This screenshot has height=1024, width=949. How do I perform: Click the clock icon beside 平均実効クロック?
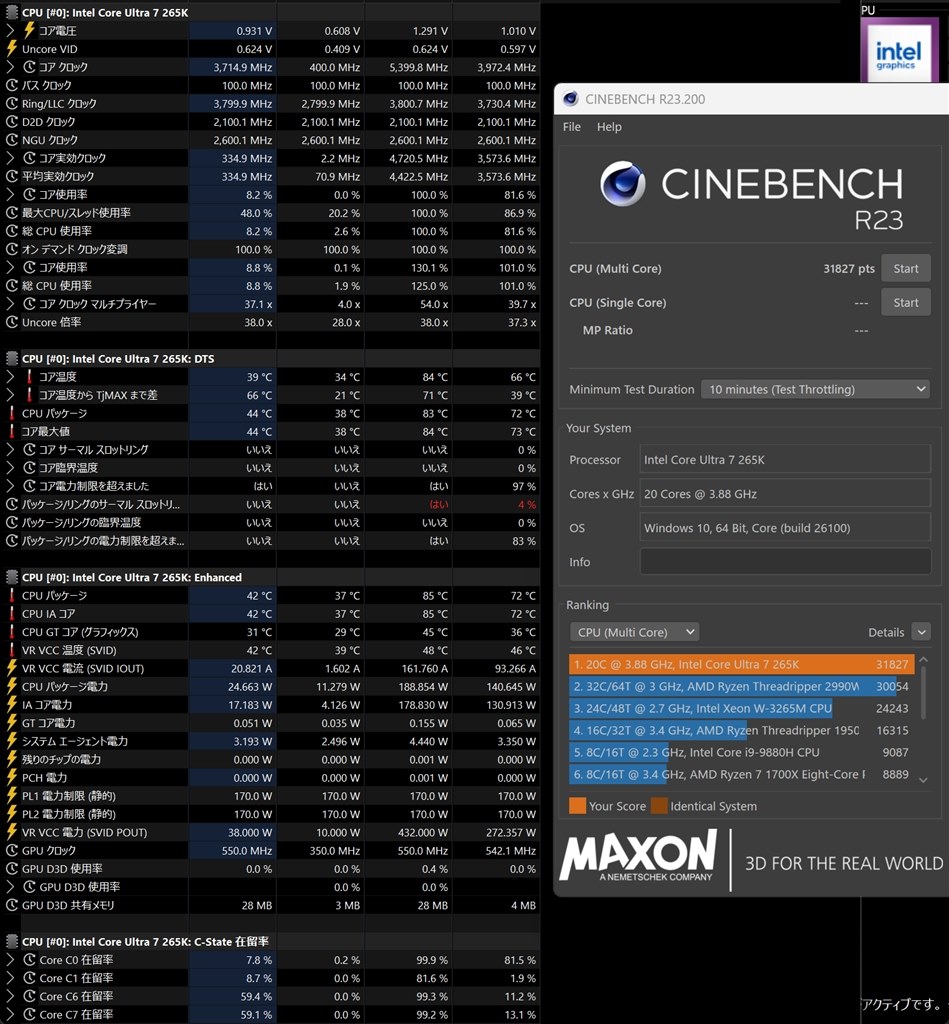tap(12, 176)
